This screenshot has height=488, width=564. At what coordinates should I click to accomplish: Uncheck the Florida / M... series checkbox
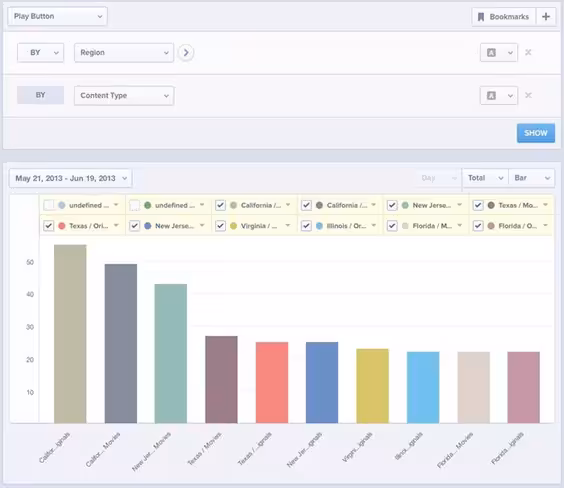click(x=392, y=226)
